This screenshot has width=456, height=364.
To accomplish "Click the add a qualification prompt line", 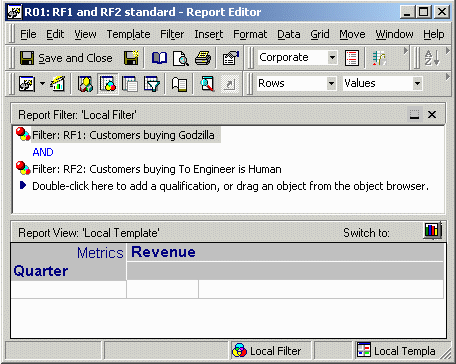I will click(x=230, y=186).
